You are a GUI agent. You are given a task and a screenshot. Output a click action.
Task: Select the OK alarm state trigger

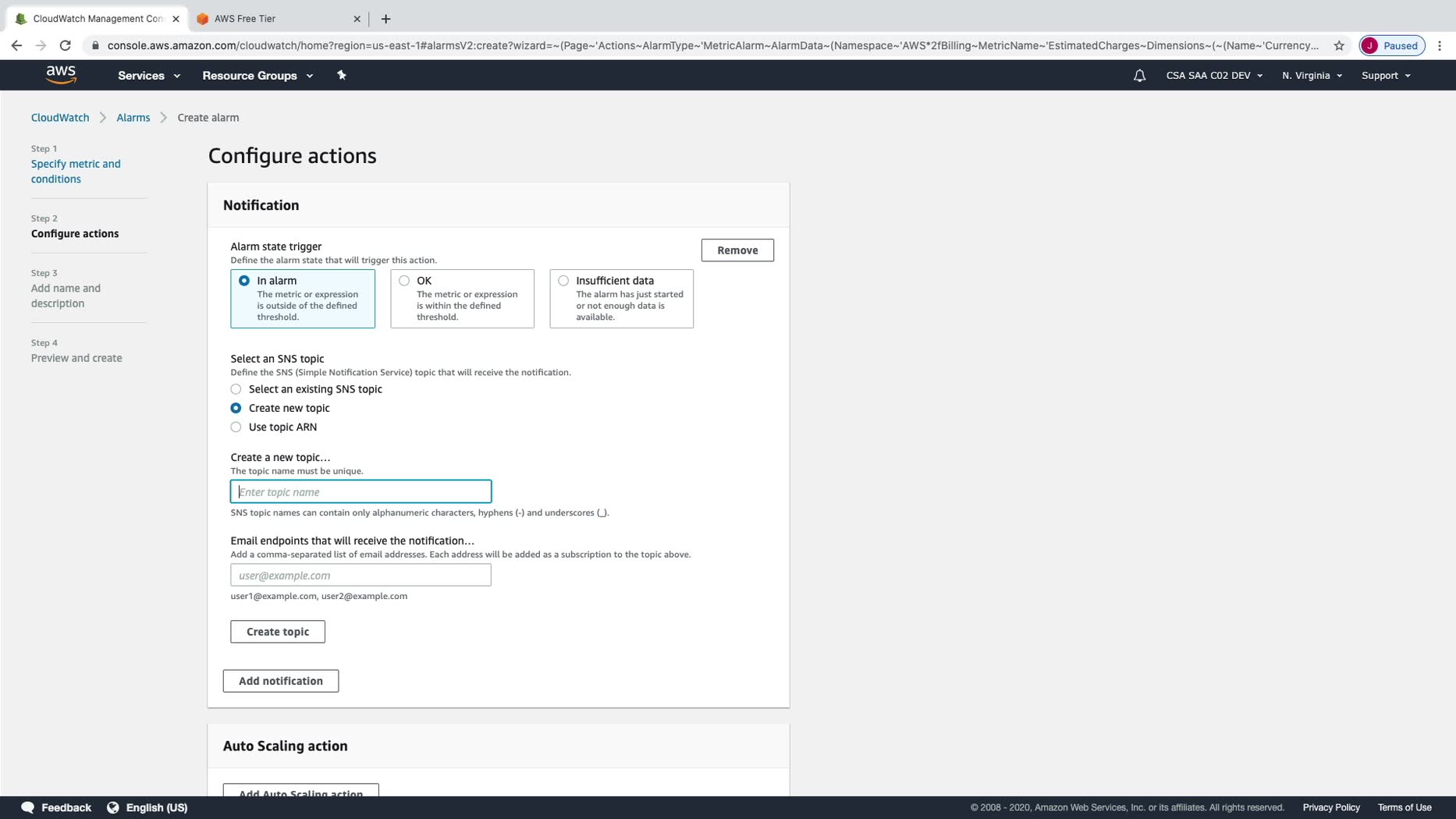point(462,299)
